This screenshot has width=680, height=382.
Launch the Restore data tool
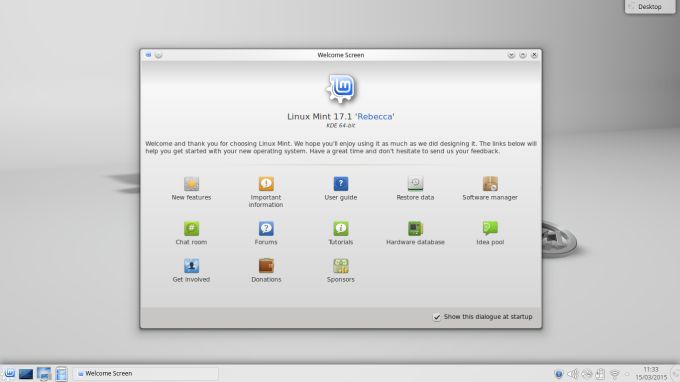pyautogui.click(x=415, y=183)
